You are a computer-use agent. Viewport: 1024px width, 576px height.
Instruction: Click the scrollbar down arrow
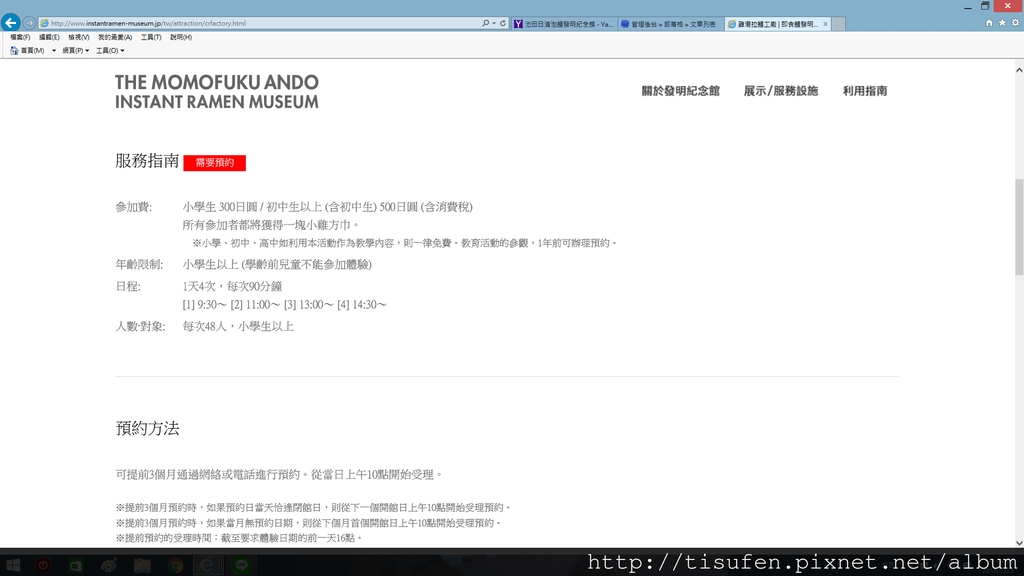point(1019,543)
